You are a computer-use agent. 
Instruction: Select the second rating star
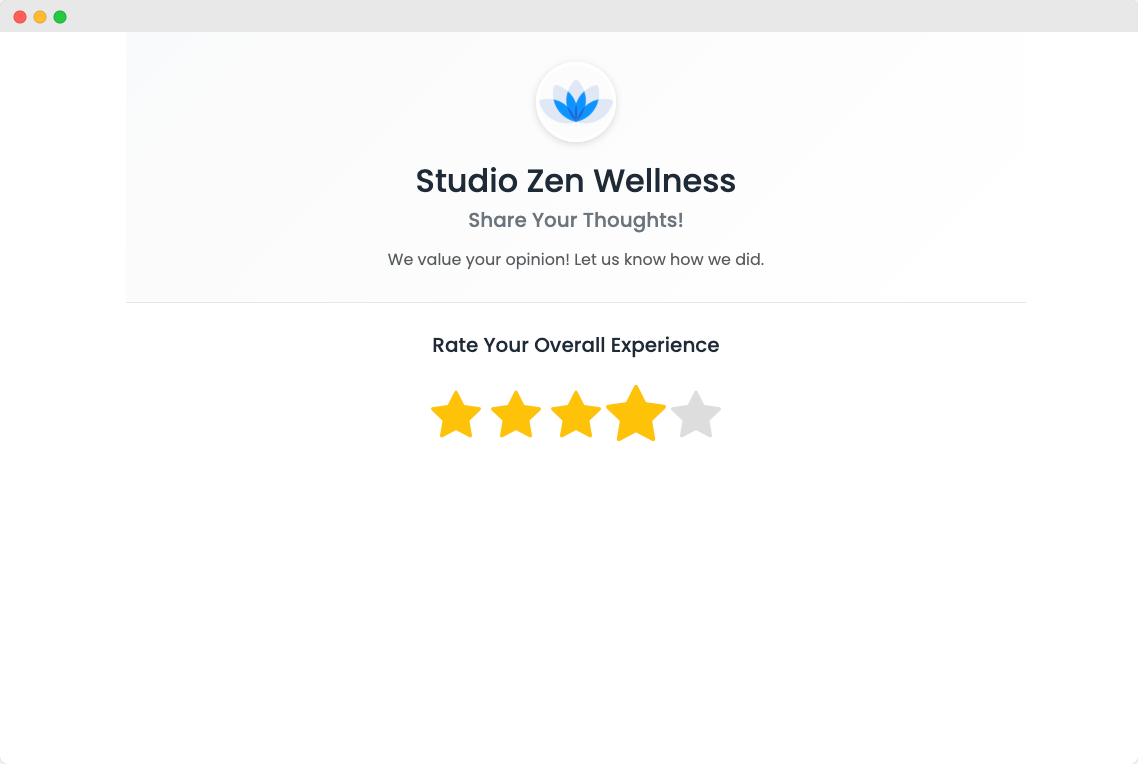click(x=516, y=415)
